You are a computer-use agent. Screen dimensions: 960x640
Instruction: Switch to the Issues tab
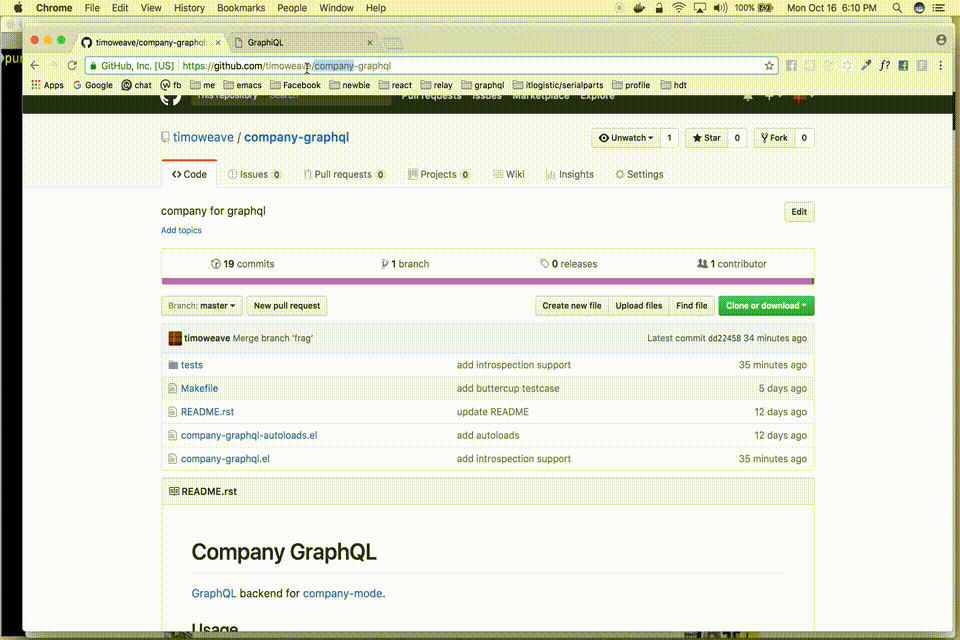coord(254,175)
